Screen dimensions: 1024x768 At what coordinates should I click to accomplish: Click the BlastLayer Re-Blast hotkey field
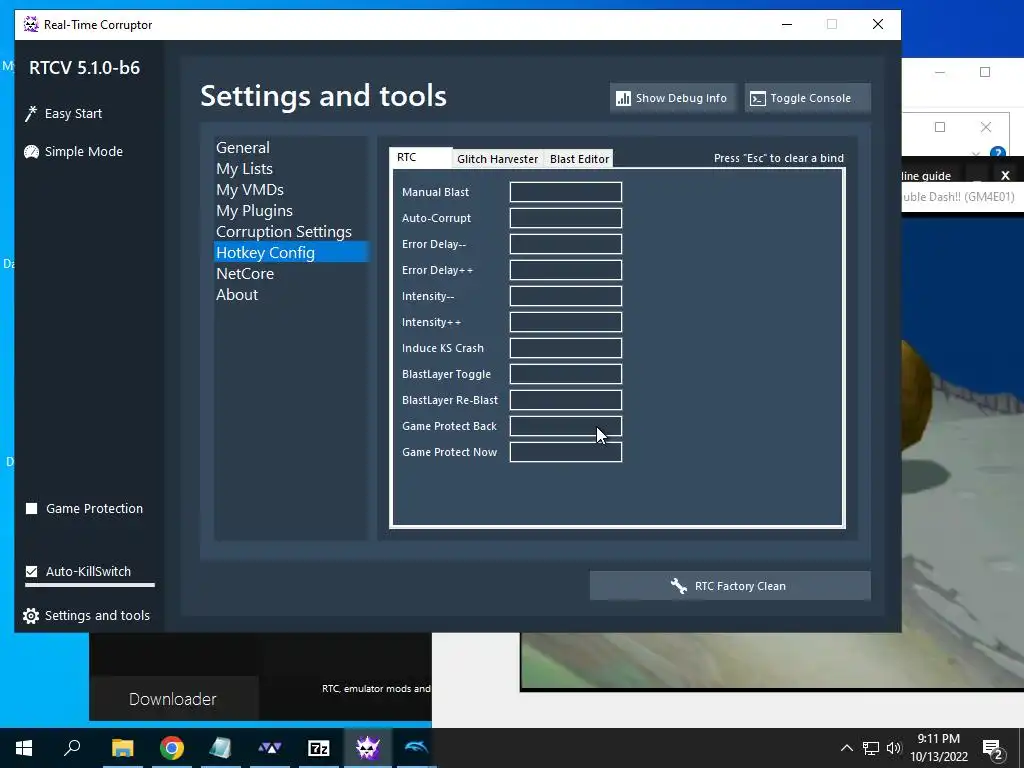pos(566,400)
